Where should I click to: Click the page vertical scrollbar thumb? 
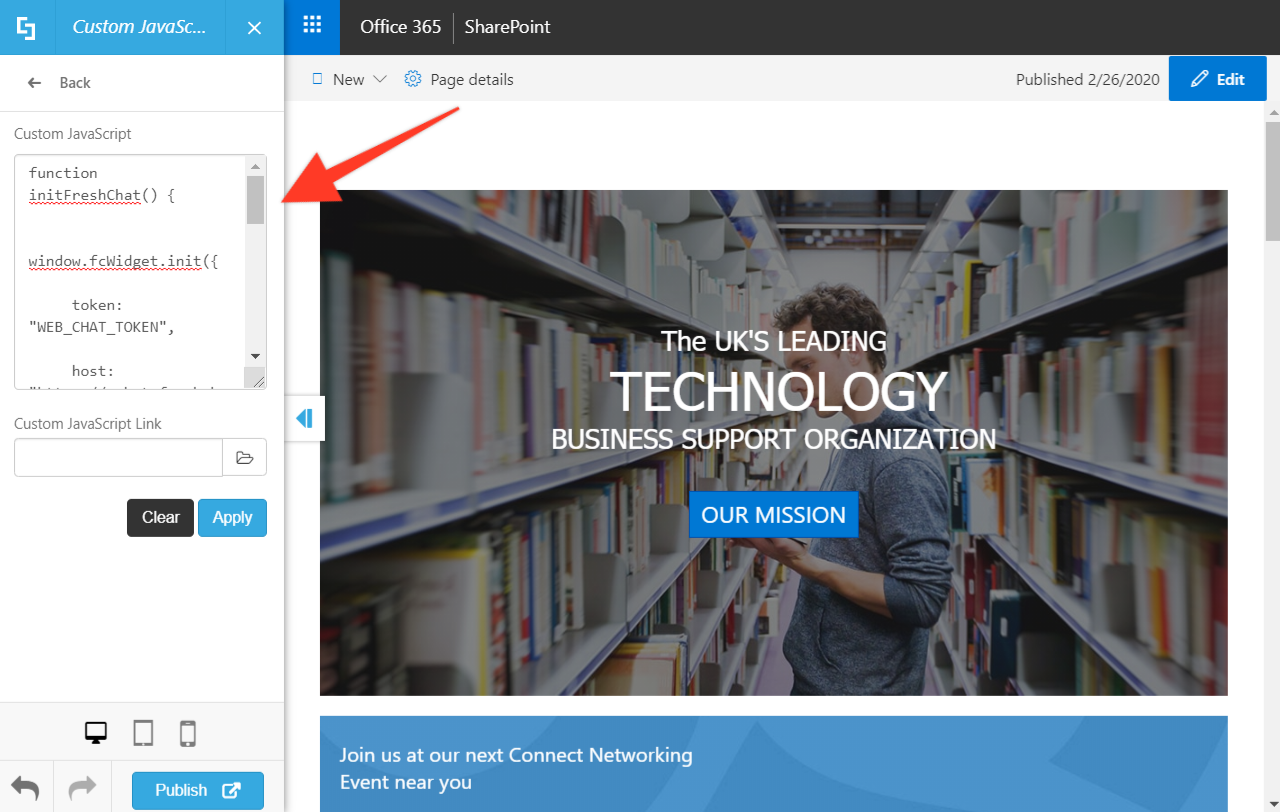click(x=1272, y=182)
